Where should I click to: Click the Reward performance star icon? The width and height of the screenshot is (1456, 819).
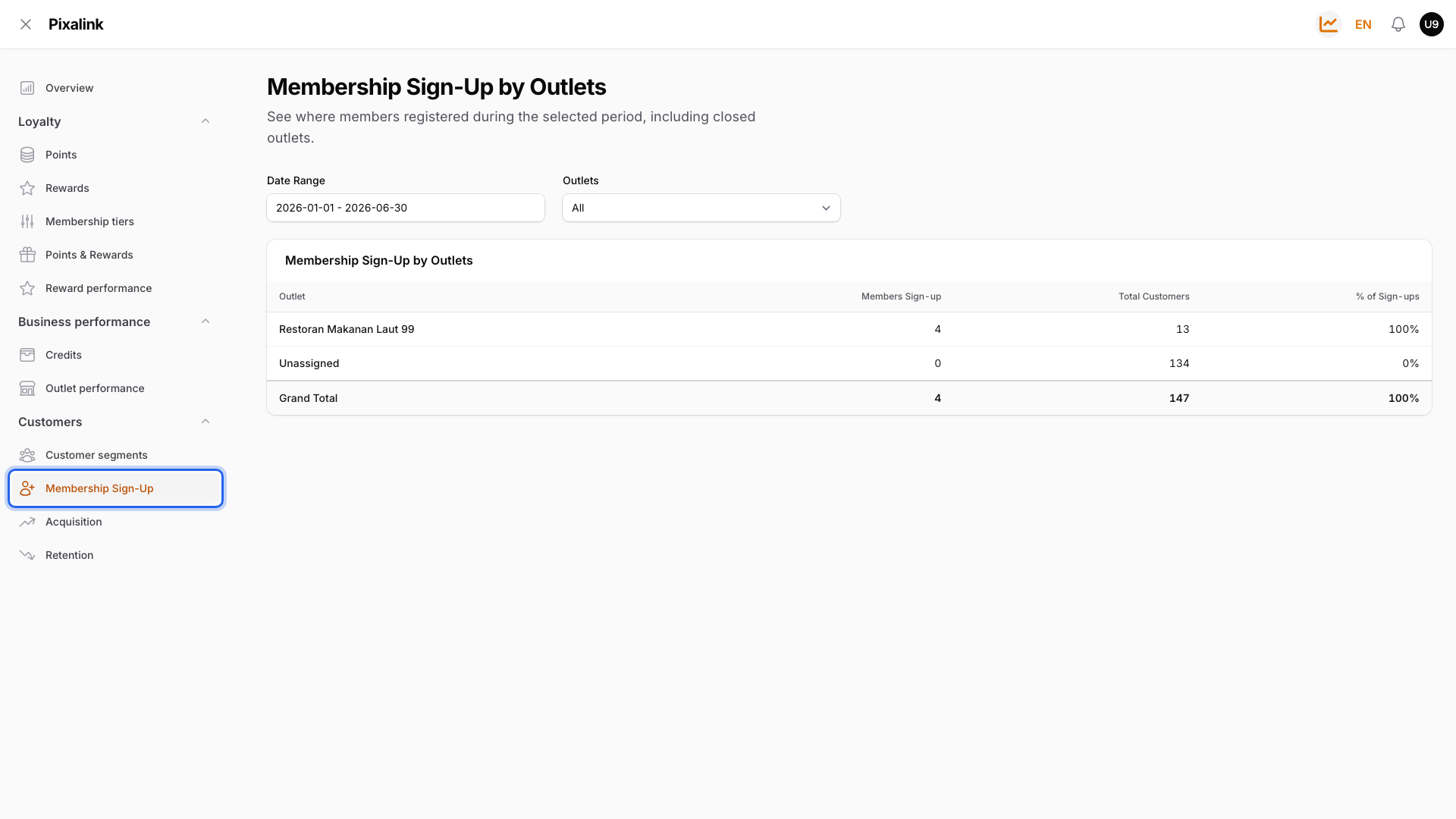tap(27, 288)
